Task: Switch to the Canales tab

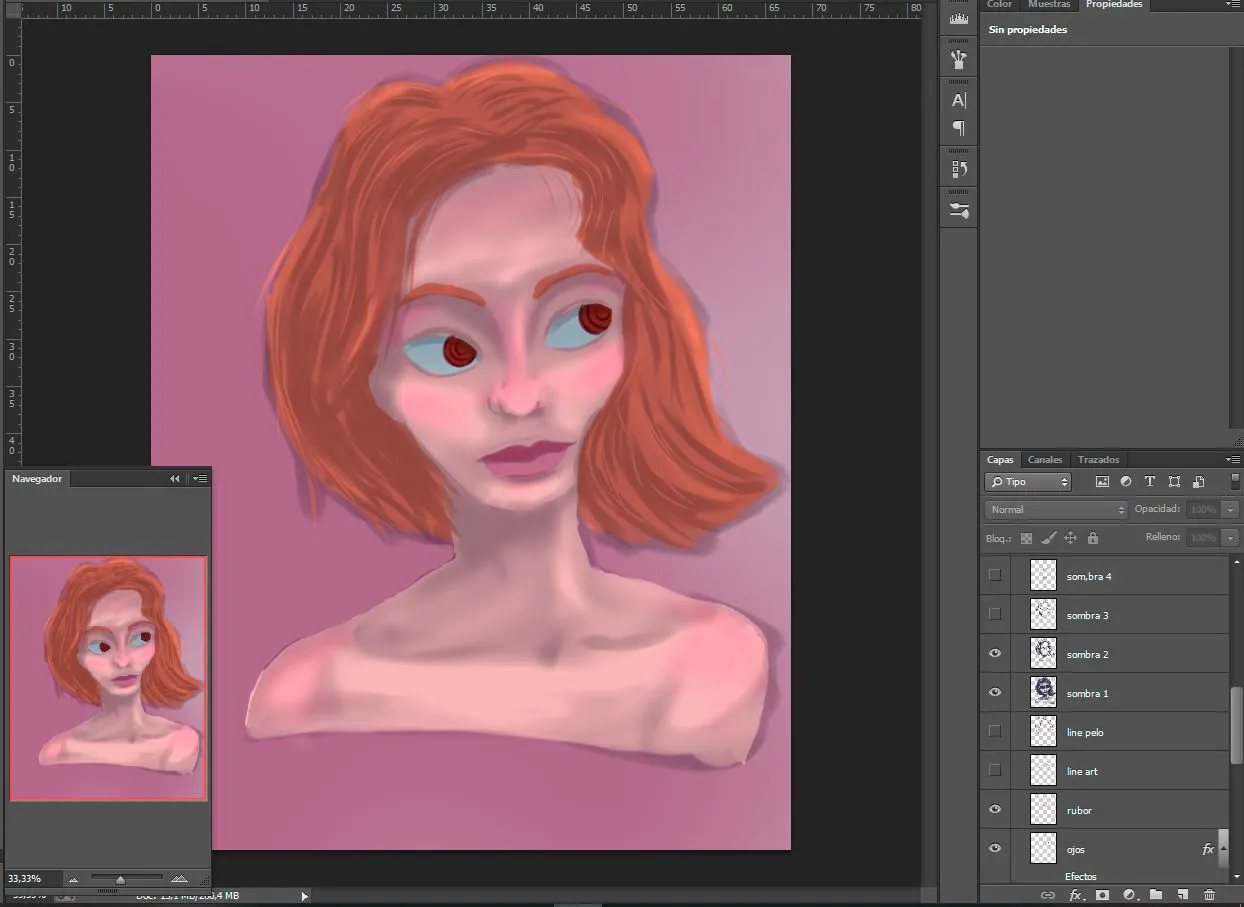Action: pos(1045,460)
